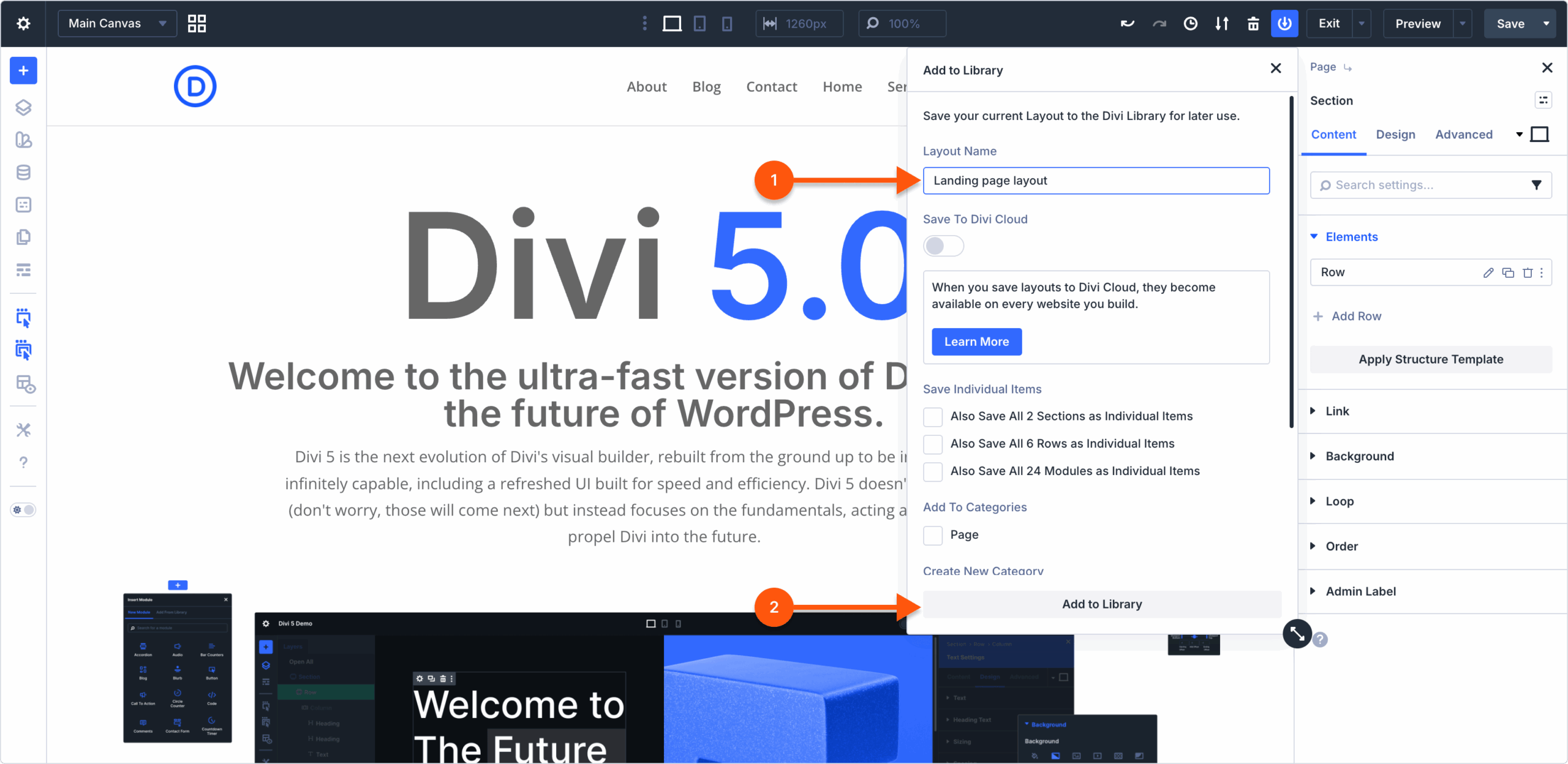Switch to the Advanced tab

pyautogui.click(x=1464, y=135)
